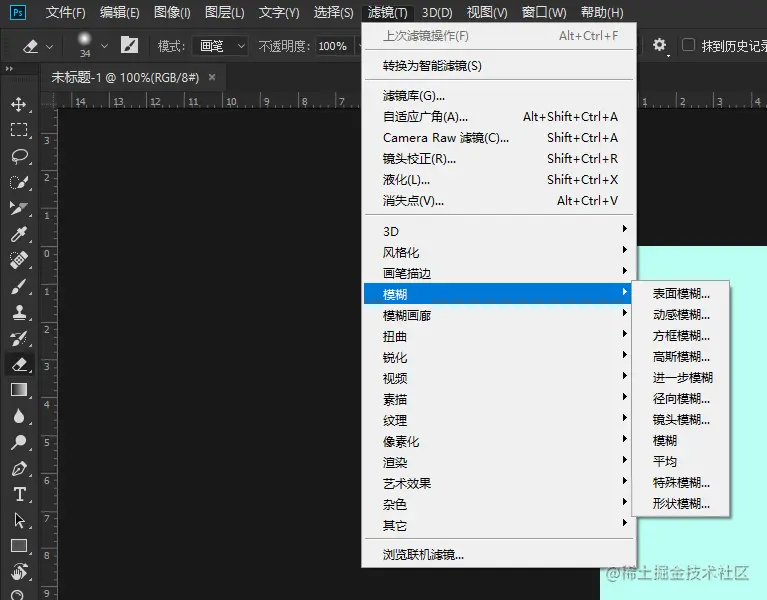
Task: Expand the 3D filter submenu
Action: click(x=498, y=231)
